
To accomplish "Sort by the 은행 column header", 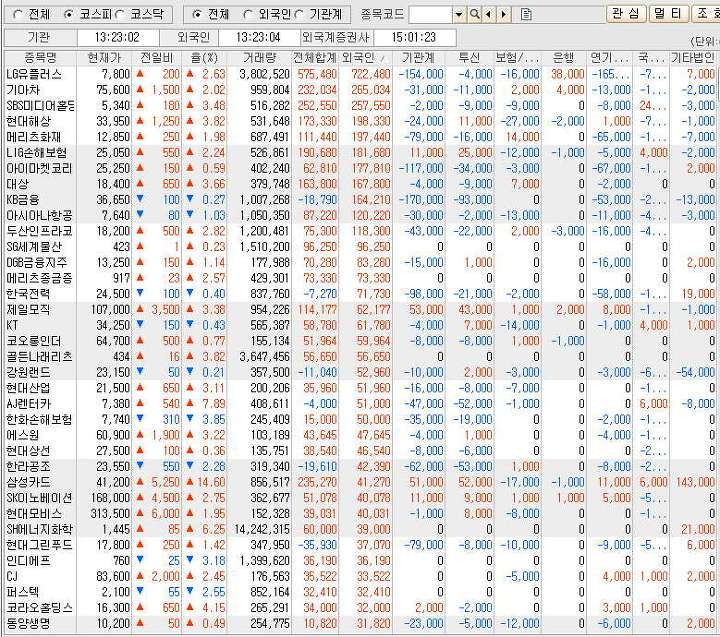I will [x=563, y=58].
